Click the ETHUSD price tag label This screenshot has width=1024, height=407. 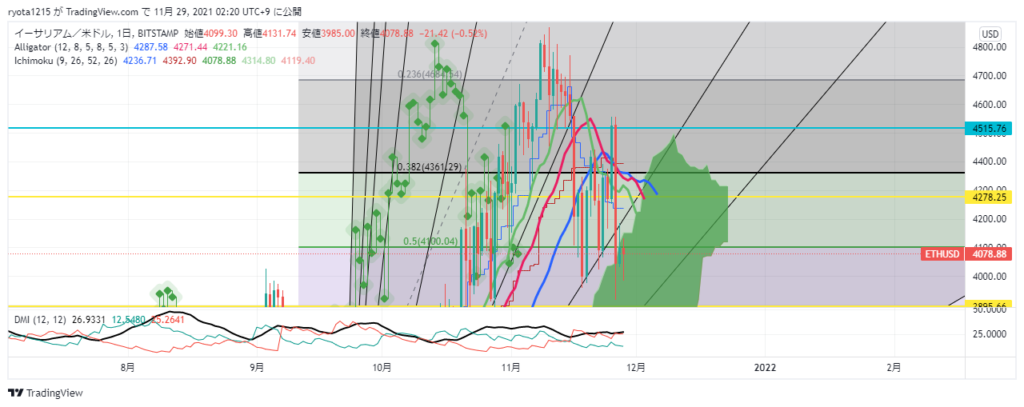[x=941, y=255]
